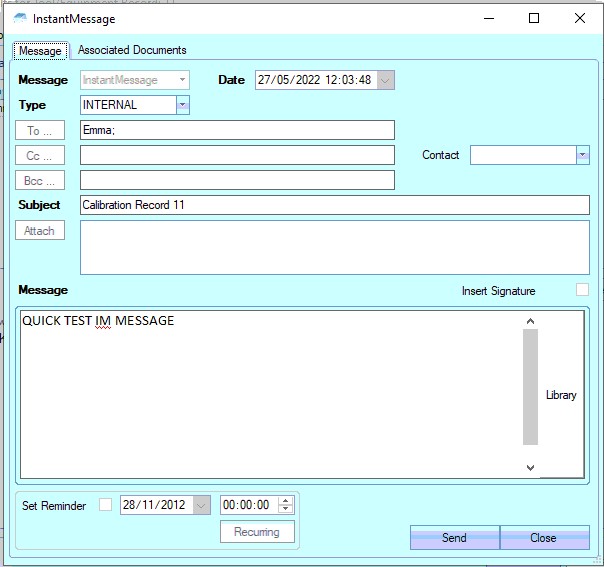
Task: Tick the Set Reminder checkbox
Action: [106, 506]
